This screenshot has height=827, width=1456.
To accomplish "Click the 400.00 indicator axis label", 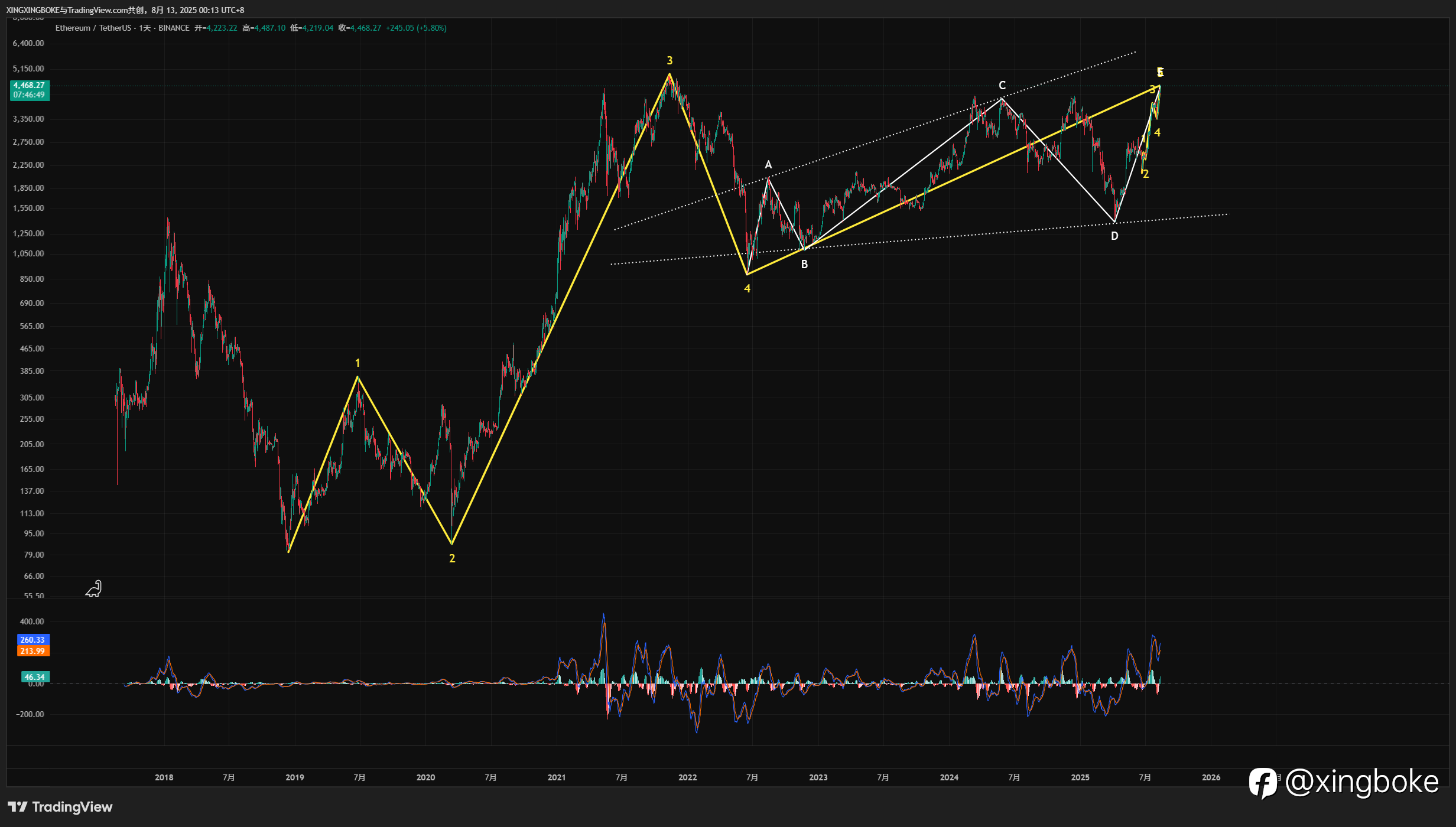I will (x=32, y=622).
